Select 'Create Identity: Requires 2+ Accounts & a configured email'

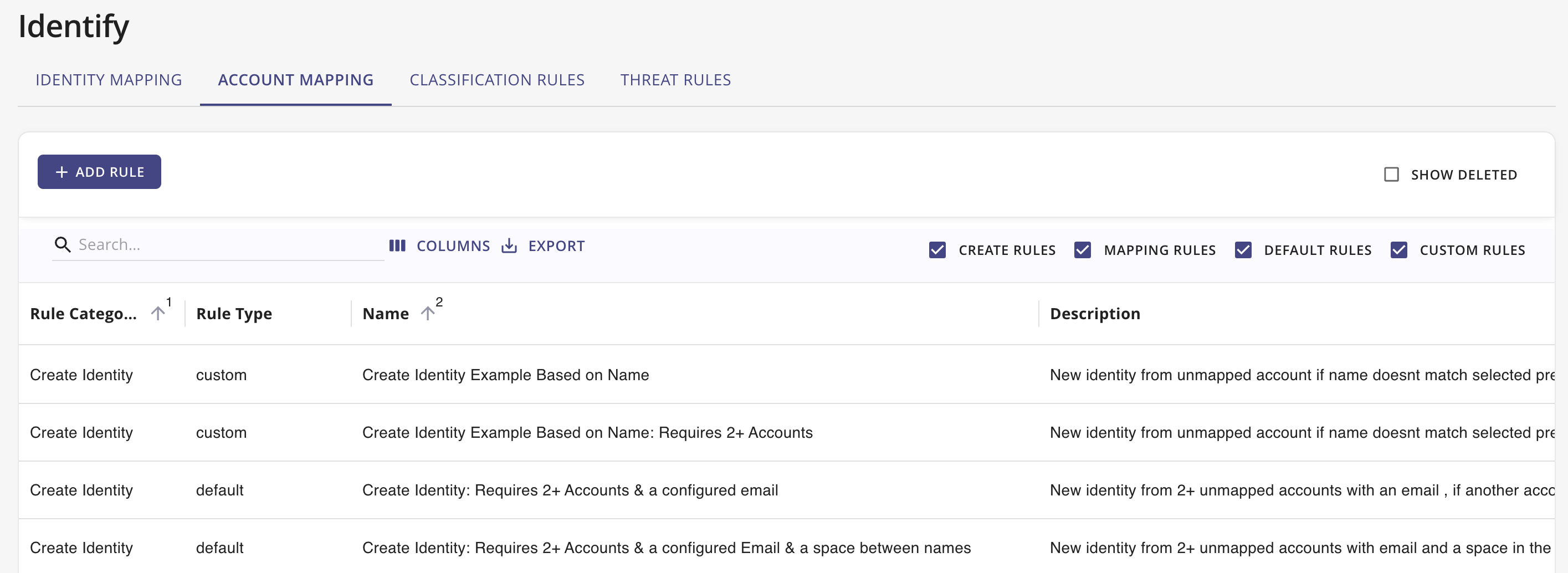click(786, 490)
